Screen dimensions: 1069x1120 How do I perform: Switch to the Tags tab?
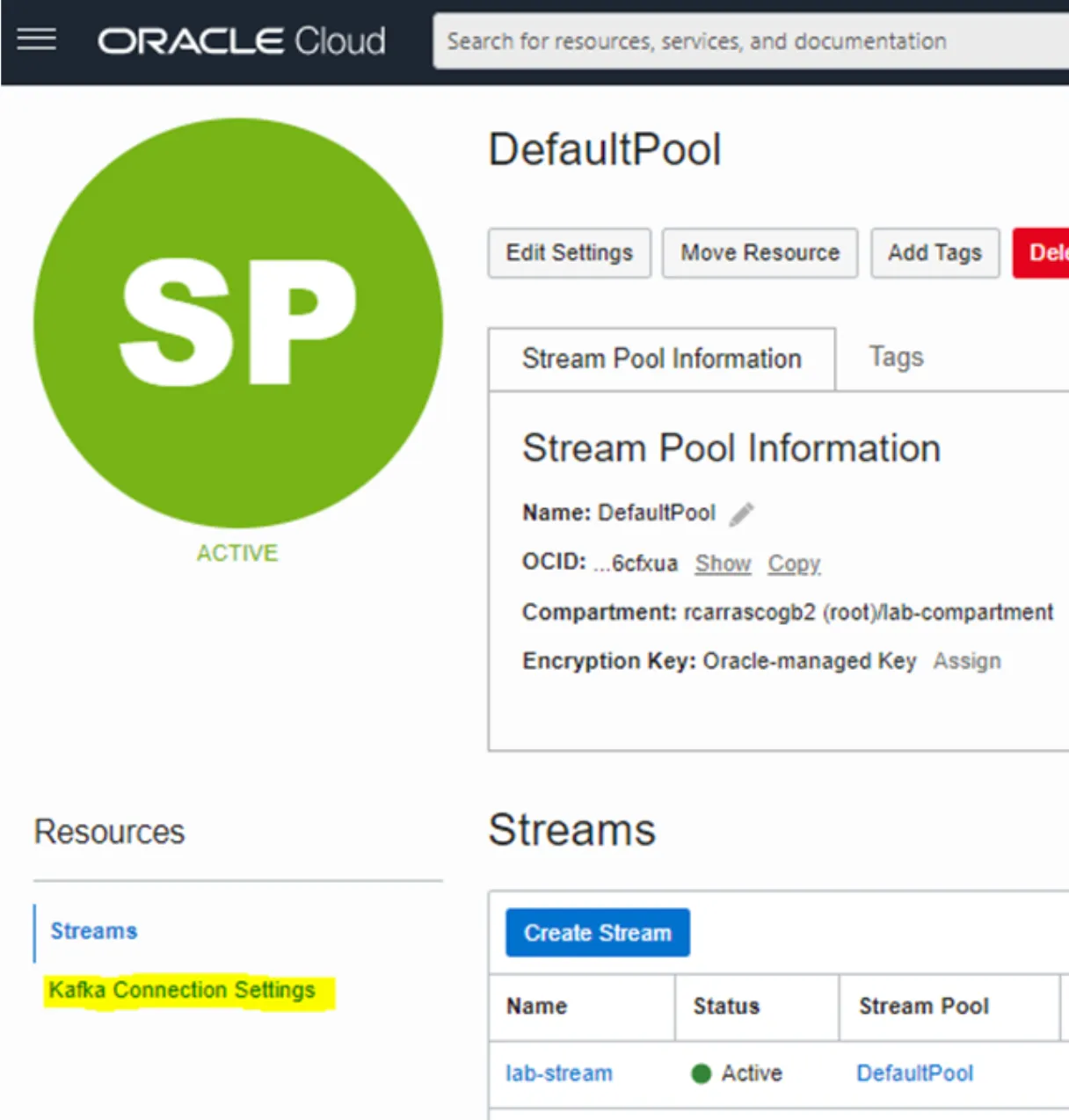click(896, 357)
